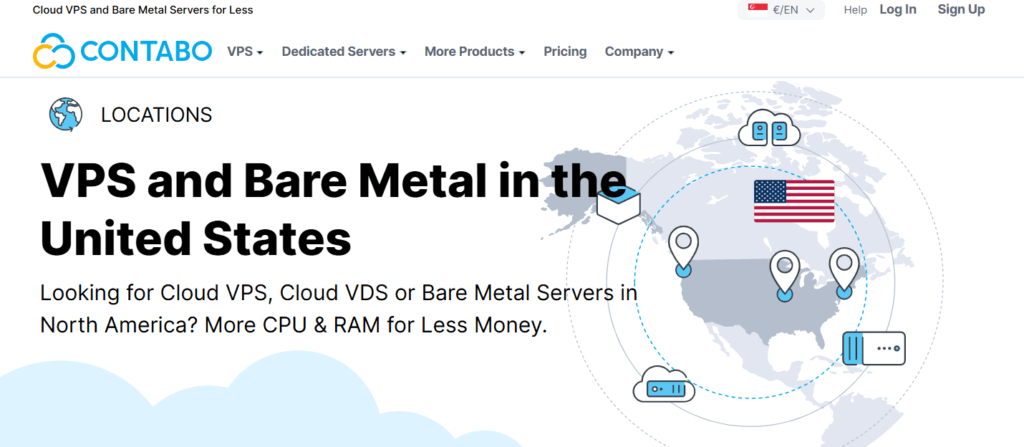Screen dimensions: 1024x447
Task: Click the server rack icon right of map
Action: pyautogui.click(x=874, y=349)
